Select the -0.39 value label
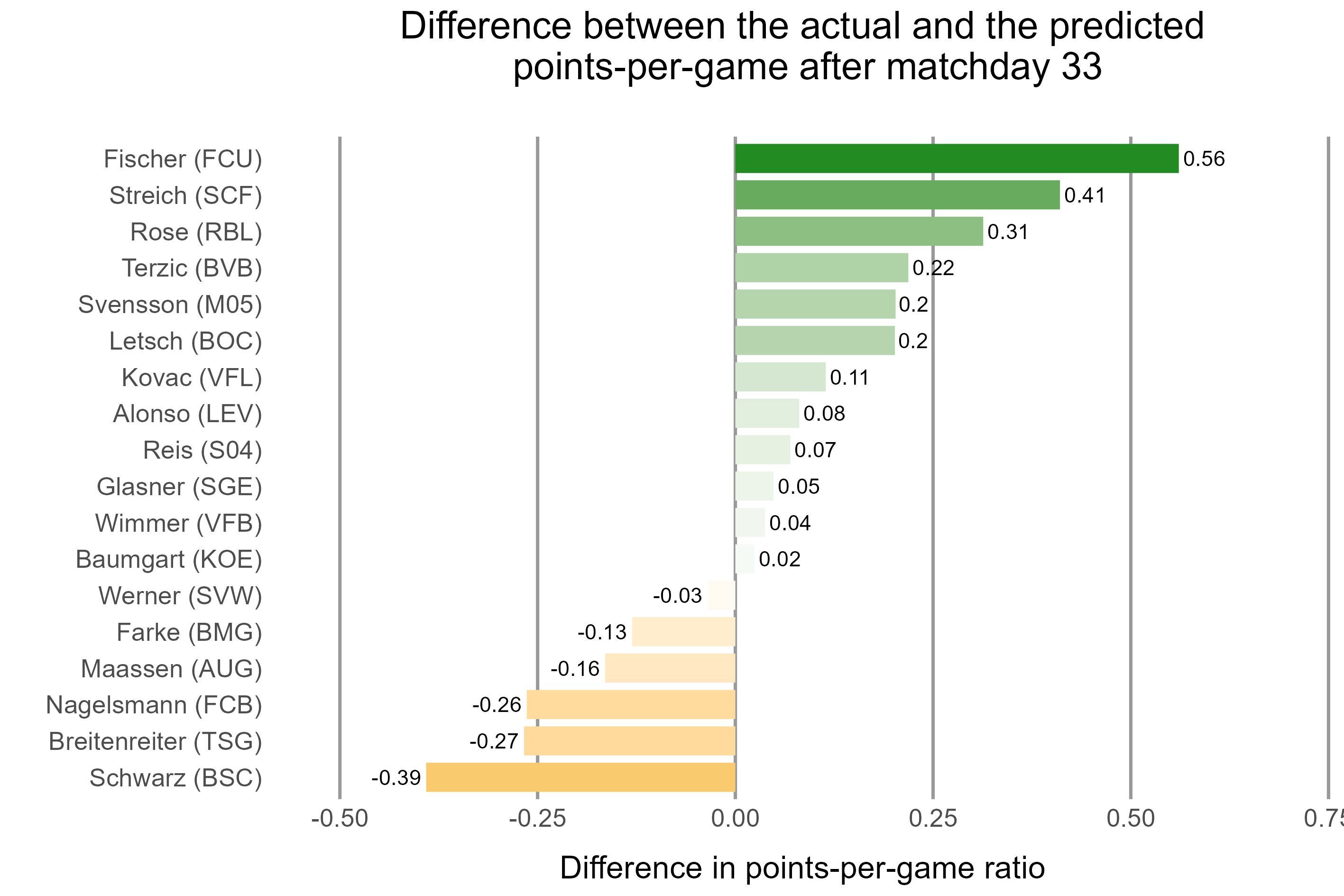 [396, 778]
